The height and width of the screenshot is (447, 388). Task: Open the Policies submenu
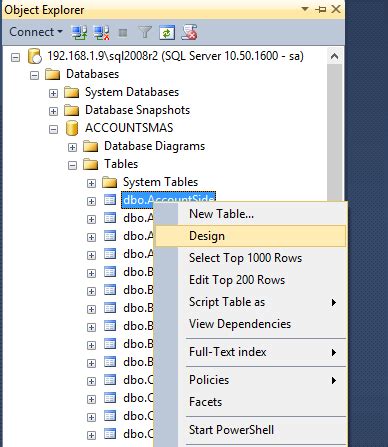(251, 380)
